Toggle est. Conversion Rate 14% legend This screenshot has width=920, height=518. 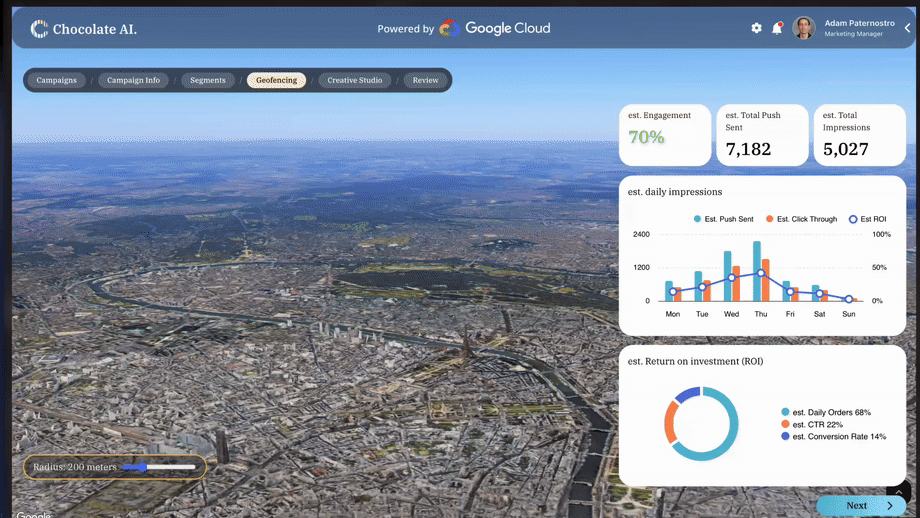[x=834, y=436]
